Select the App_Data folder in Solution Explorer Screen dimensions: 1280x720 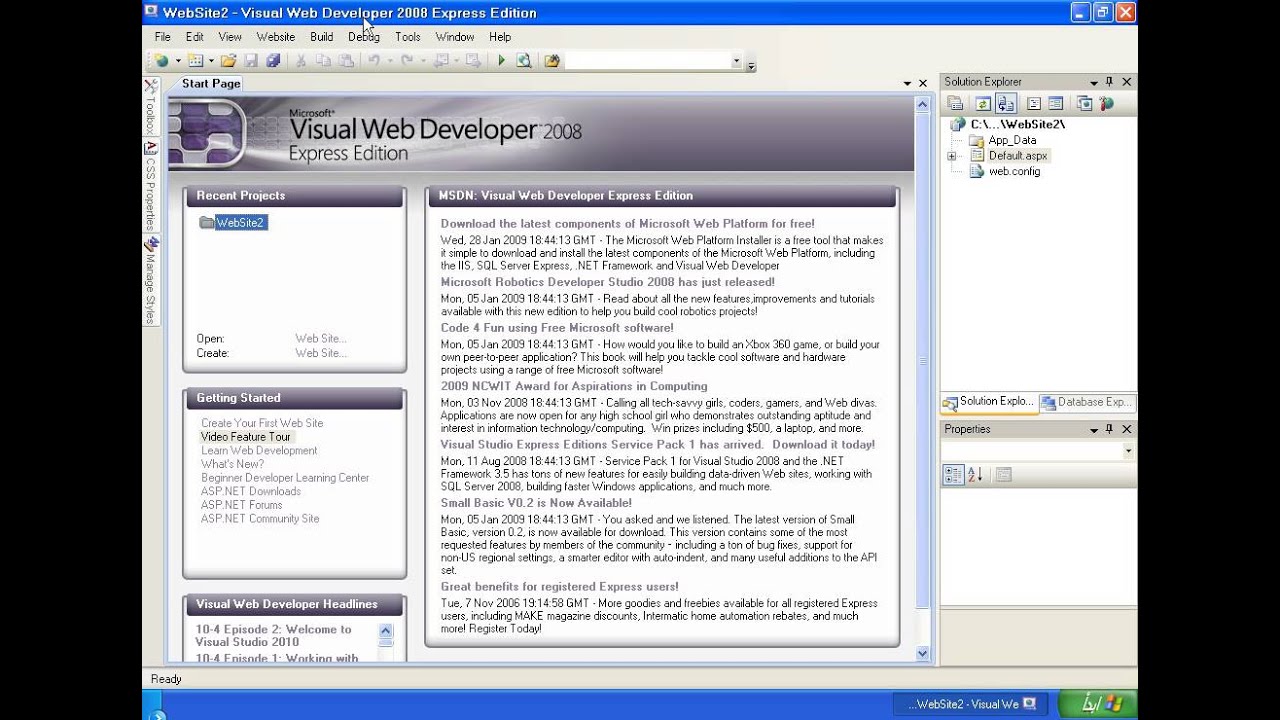click(x=1012, y=140)
